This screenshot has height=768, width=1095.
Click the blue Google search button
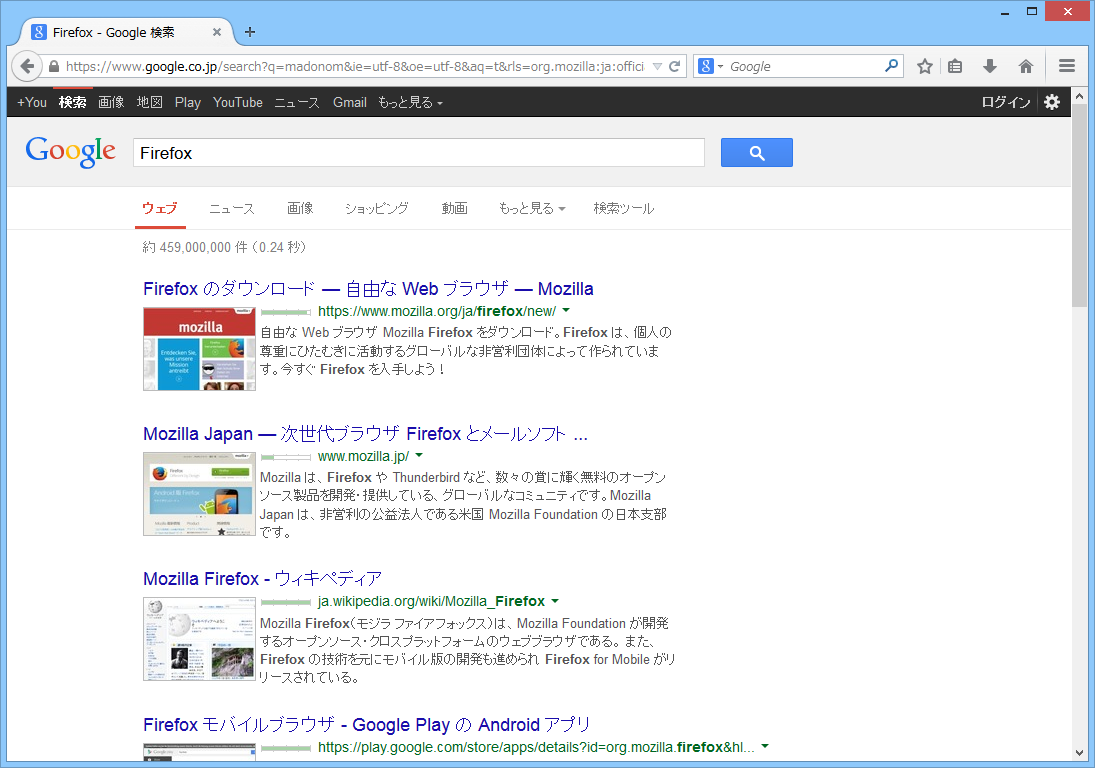coord(756,152)
